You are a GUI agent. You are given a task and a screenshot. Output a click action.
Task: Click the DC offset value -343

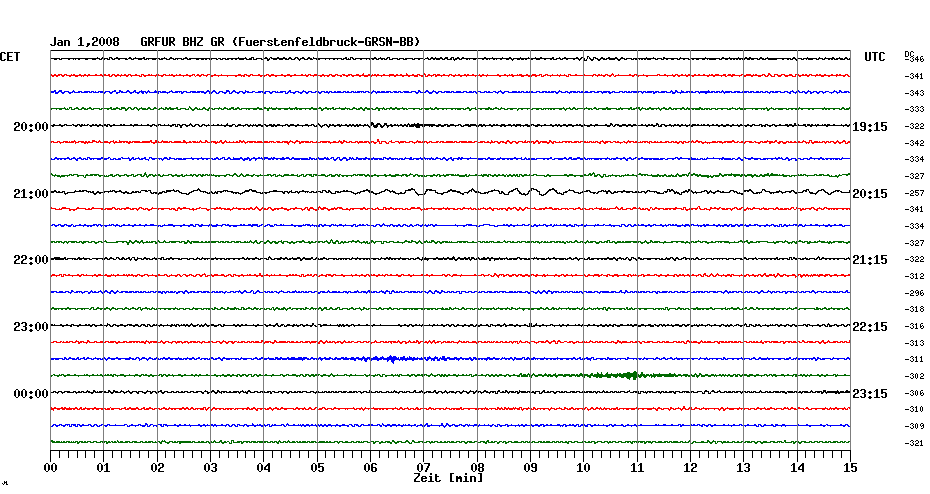(x=915, y=93)
